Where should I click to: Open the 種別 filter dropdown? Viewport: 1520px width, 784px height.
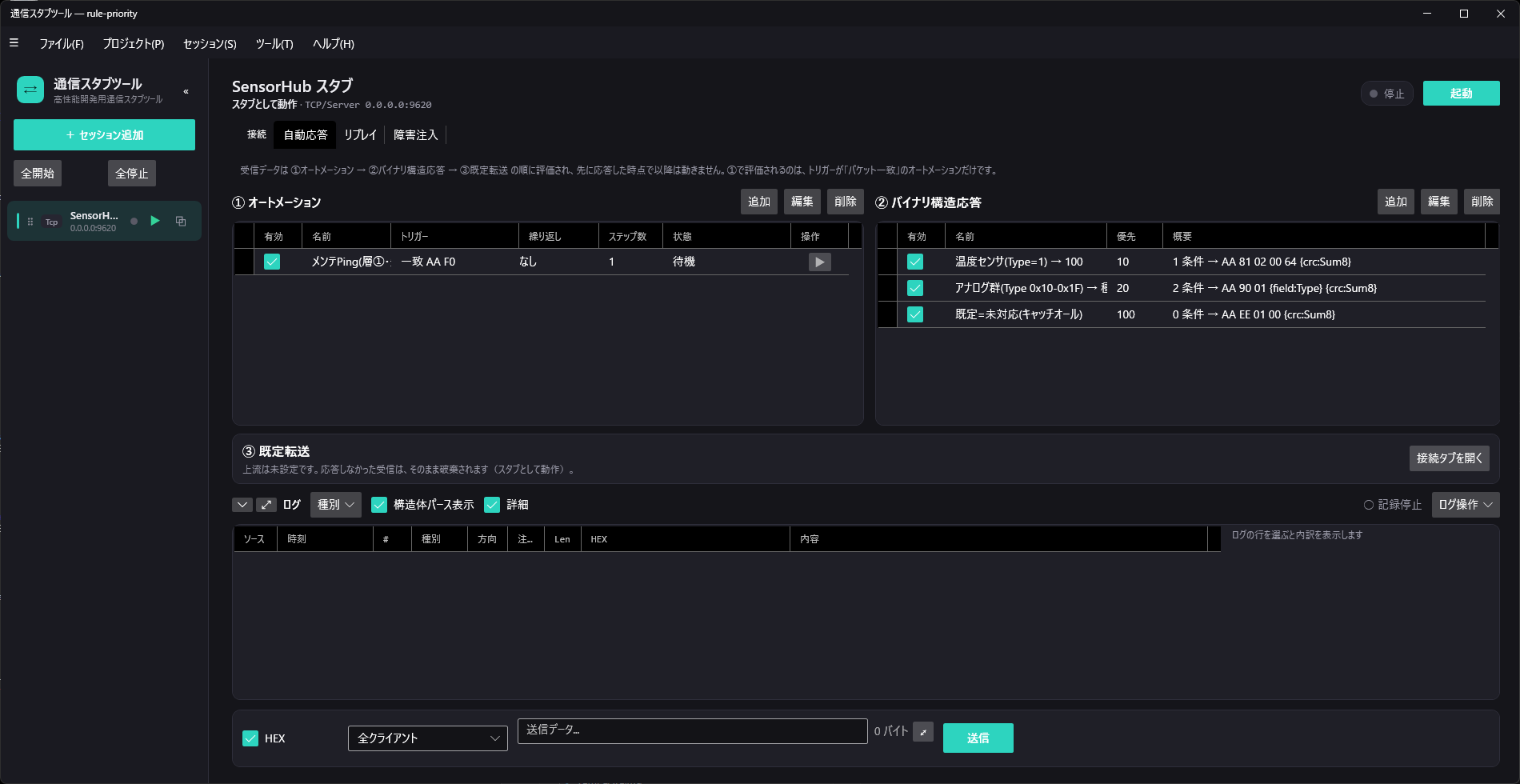click(x=336, y=505)
